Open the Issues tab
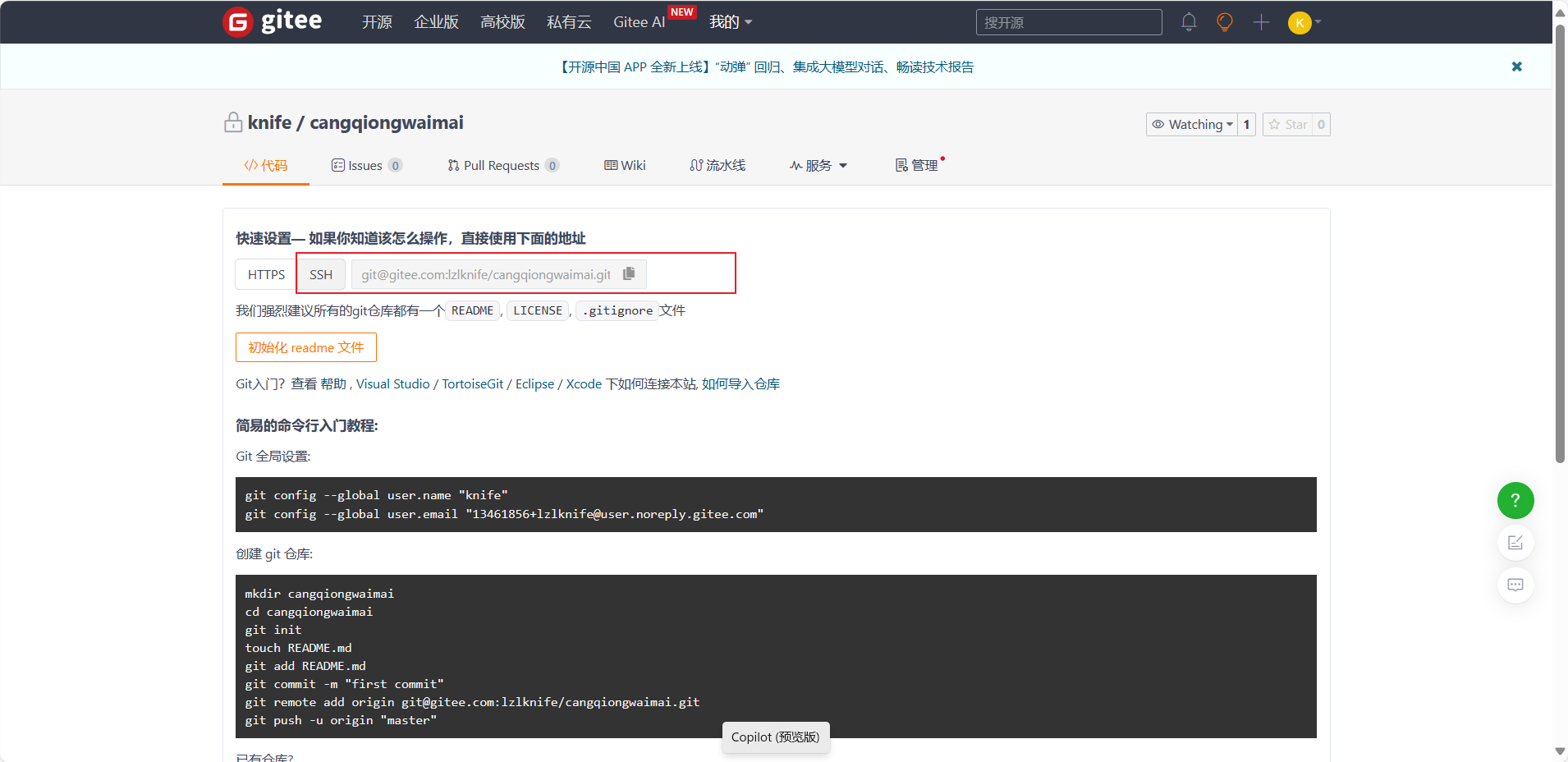 pyautogui.click(x=366, y=165)
